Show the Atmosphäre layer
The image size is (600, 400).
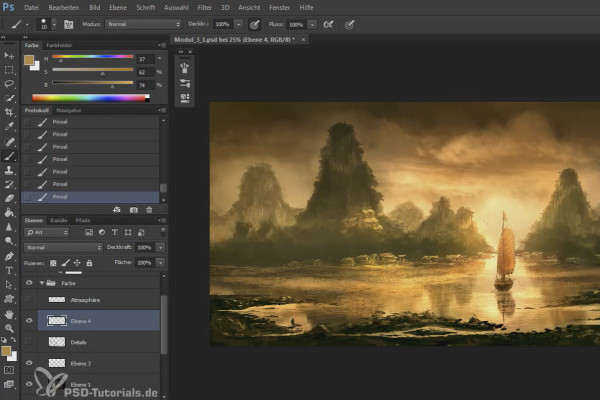(x=29, y=300)
